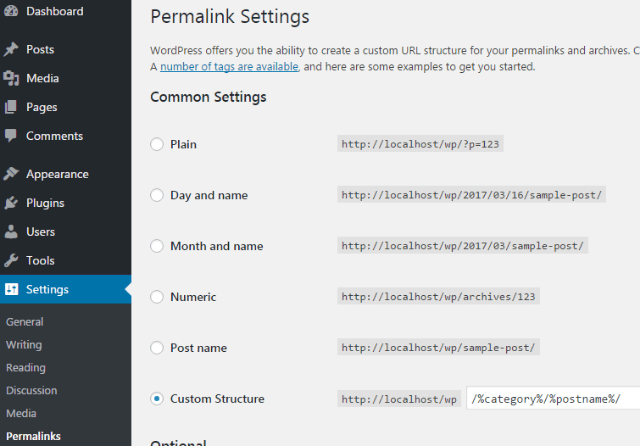Click the Numeric archives/123 example URL

pyautogui.click(x=438, y=297)
